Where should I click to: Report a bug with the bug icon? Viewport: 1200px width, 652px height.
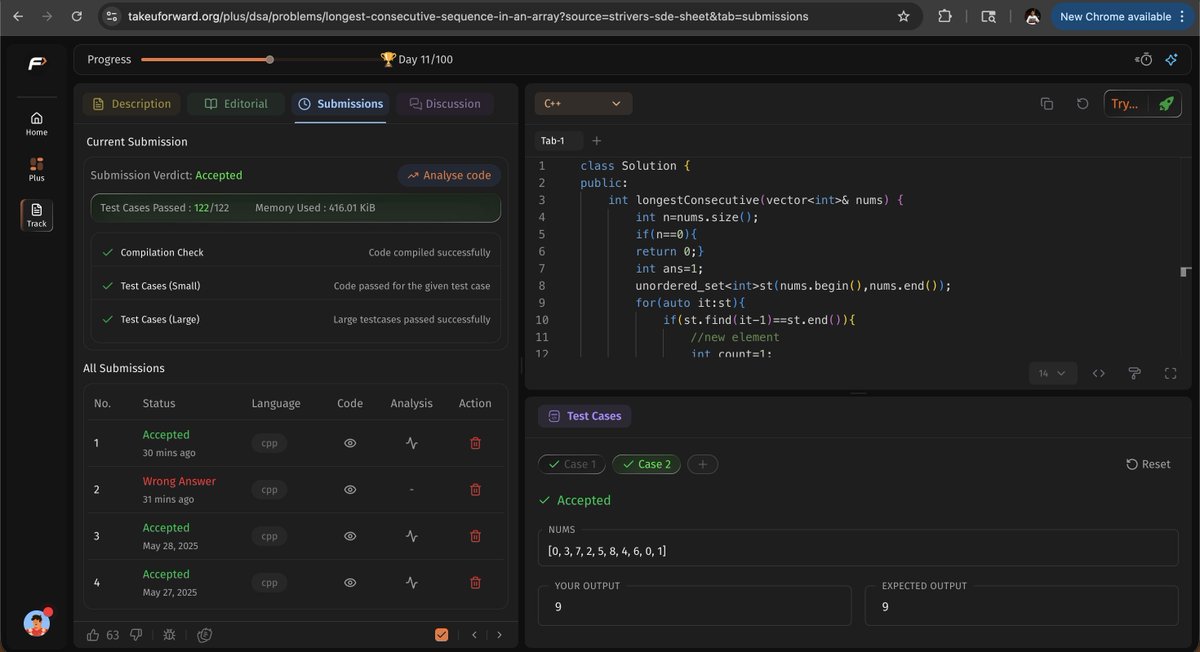tap(169, 634)
